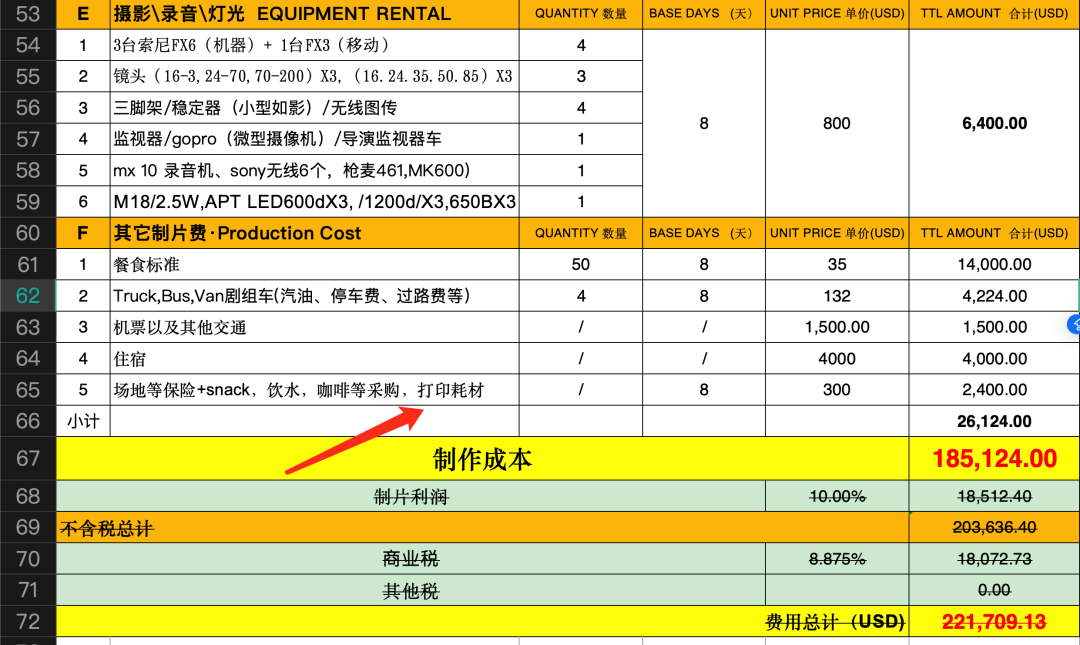
Task: Click row number 53 header
Action: [x=28, y=14]
